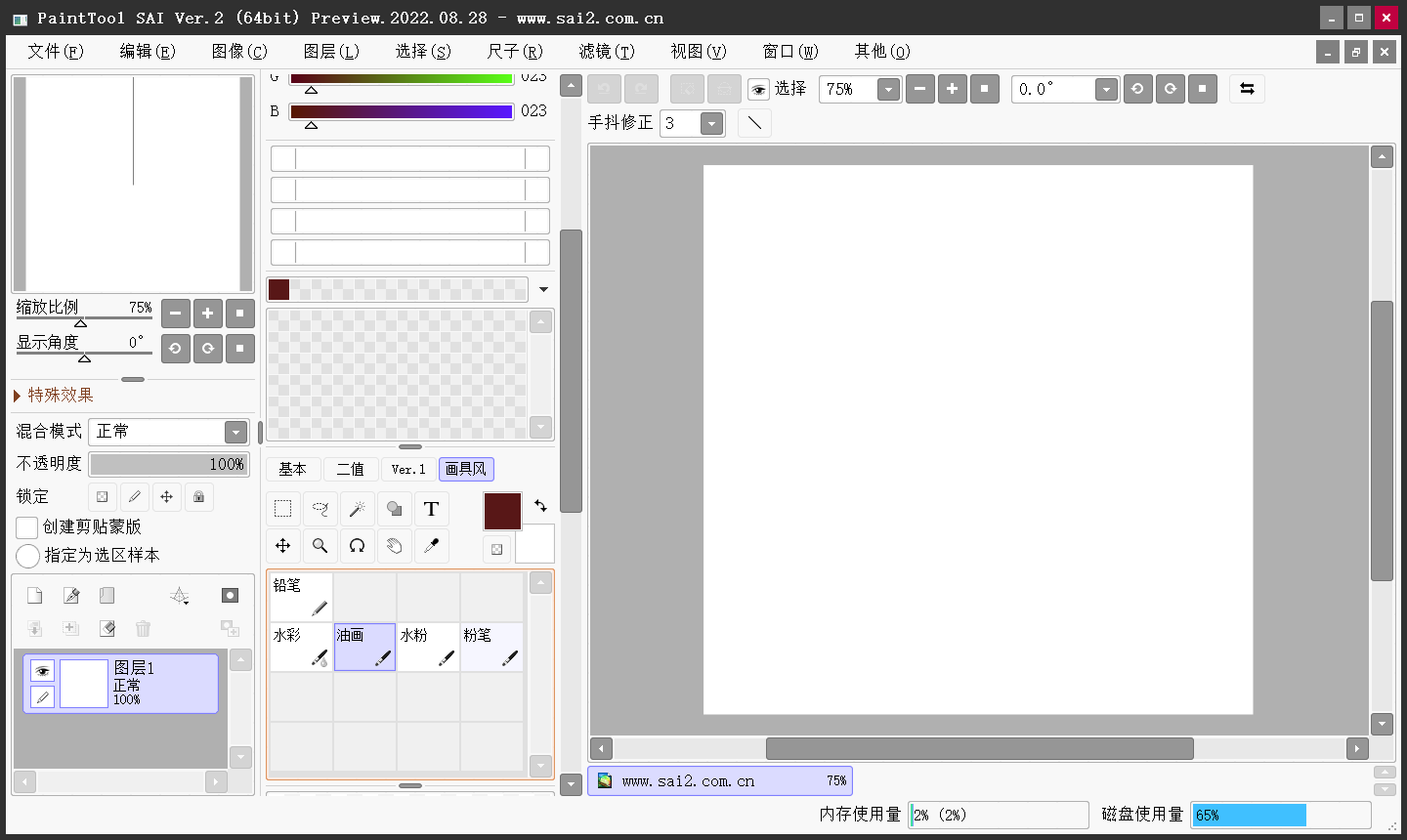Select the 水粉 gouache brush
Screen dimensions: 1407x840
coord(428,648)
